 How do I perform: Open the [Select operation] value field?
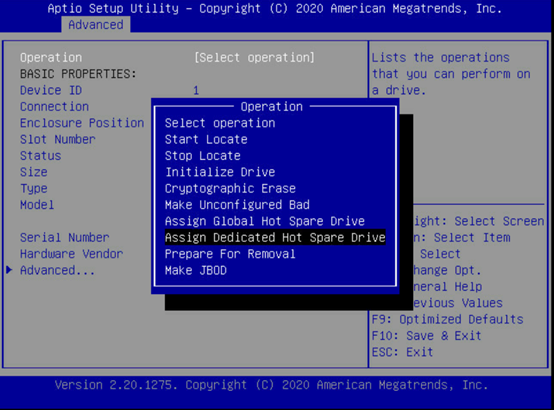pos(254,58)
